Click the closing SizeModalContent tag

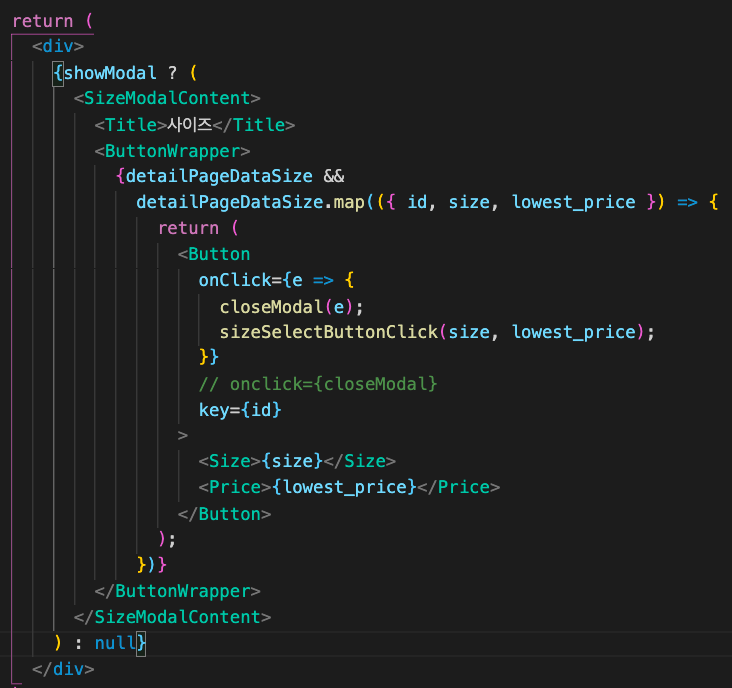click(172, 617)
